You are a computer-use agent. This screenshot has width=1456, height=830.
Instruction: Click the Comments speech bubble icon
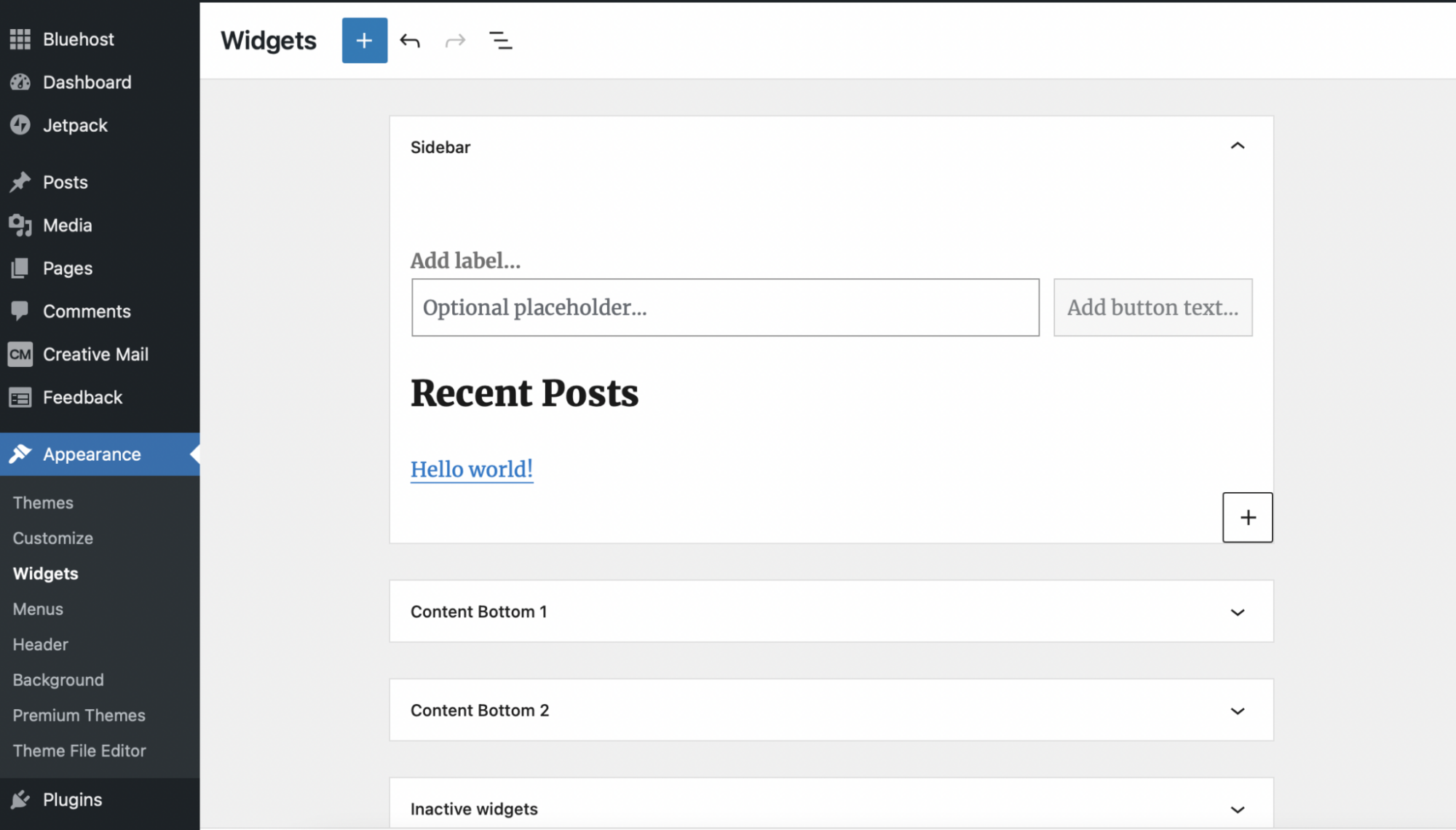(20, 311)
